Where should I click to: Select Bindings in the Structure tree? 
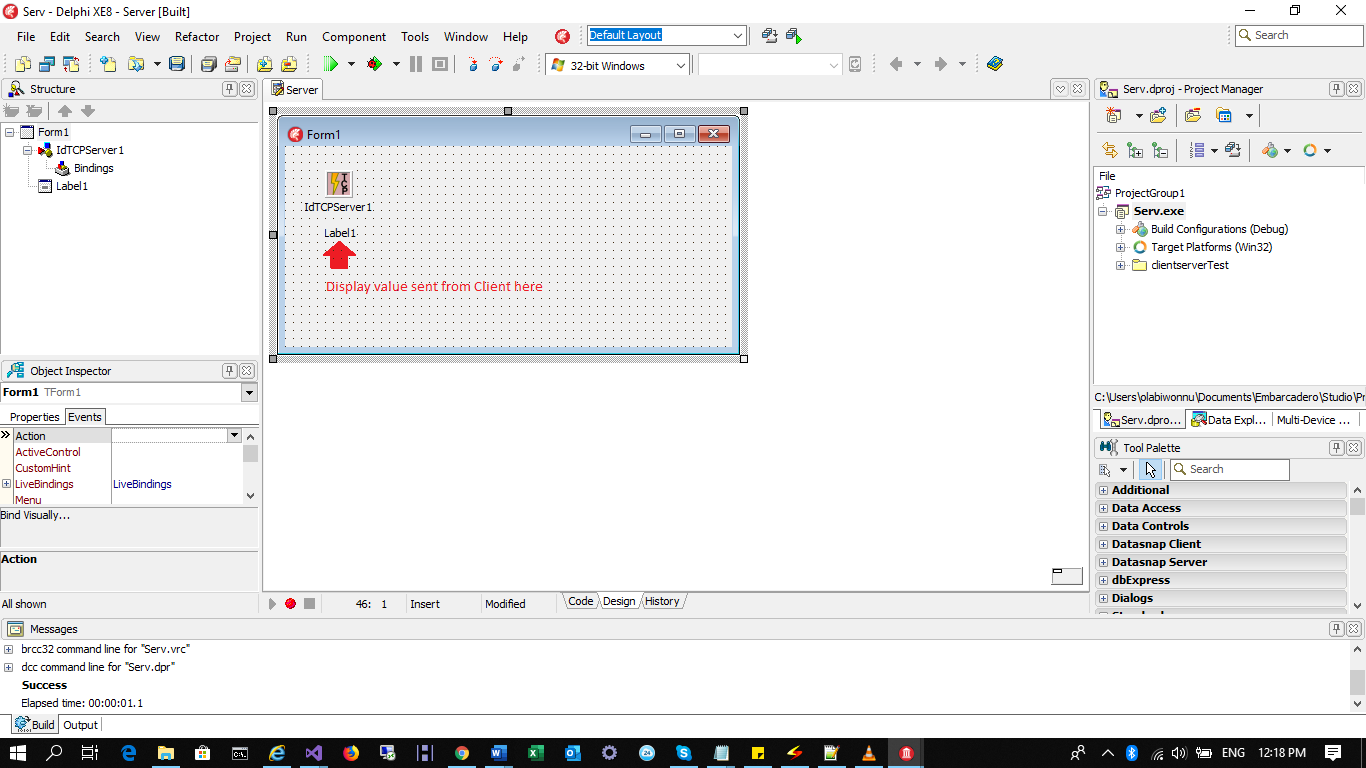94,168
